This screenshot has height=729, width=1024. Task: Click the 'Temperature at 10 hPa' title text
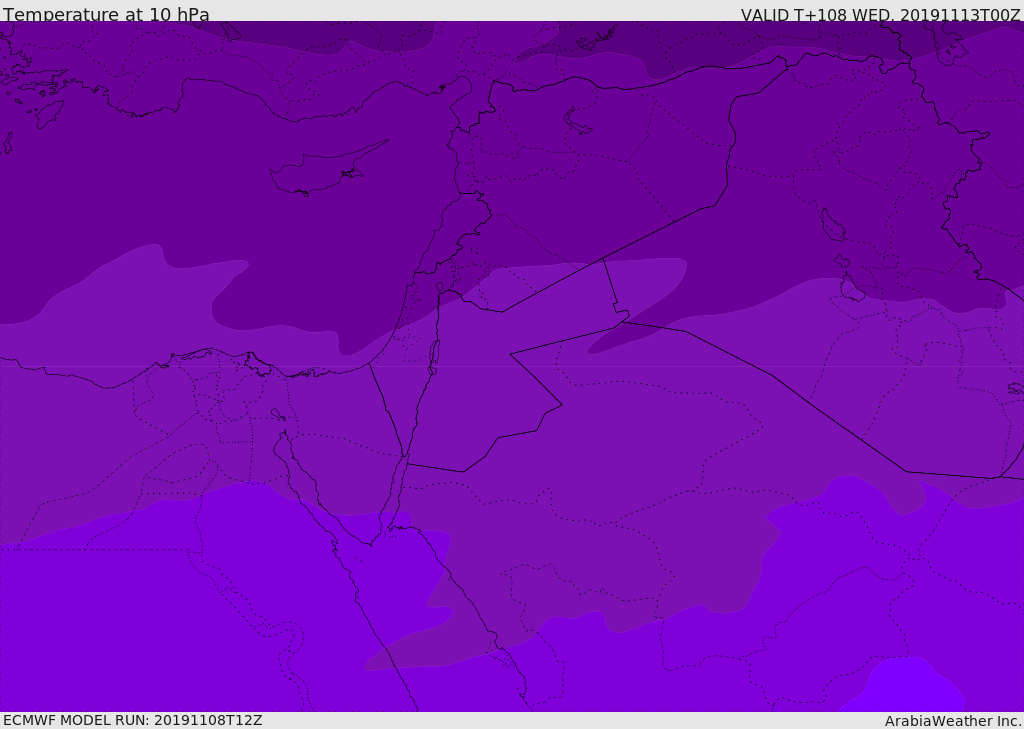click(x=106, y=14)
